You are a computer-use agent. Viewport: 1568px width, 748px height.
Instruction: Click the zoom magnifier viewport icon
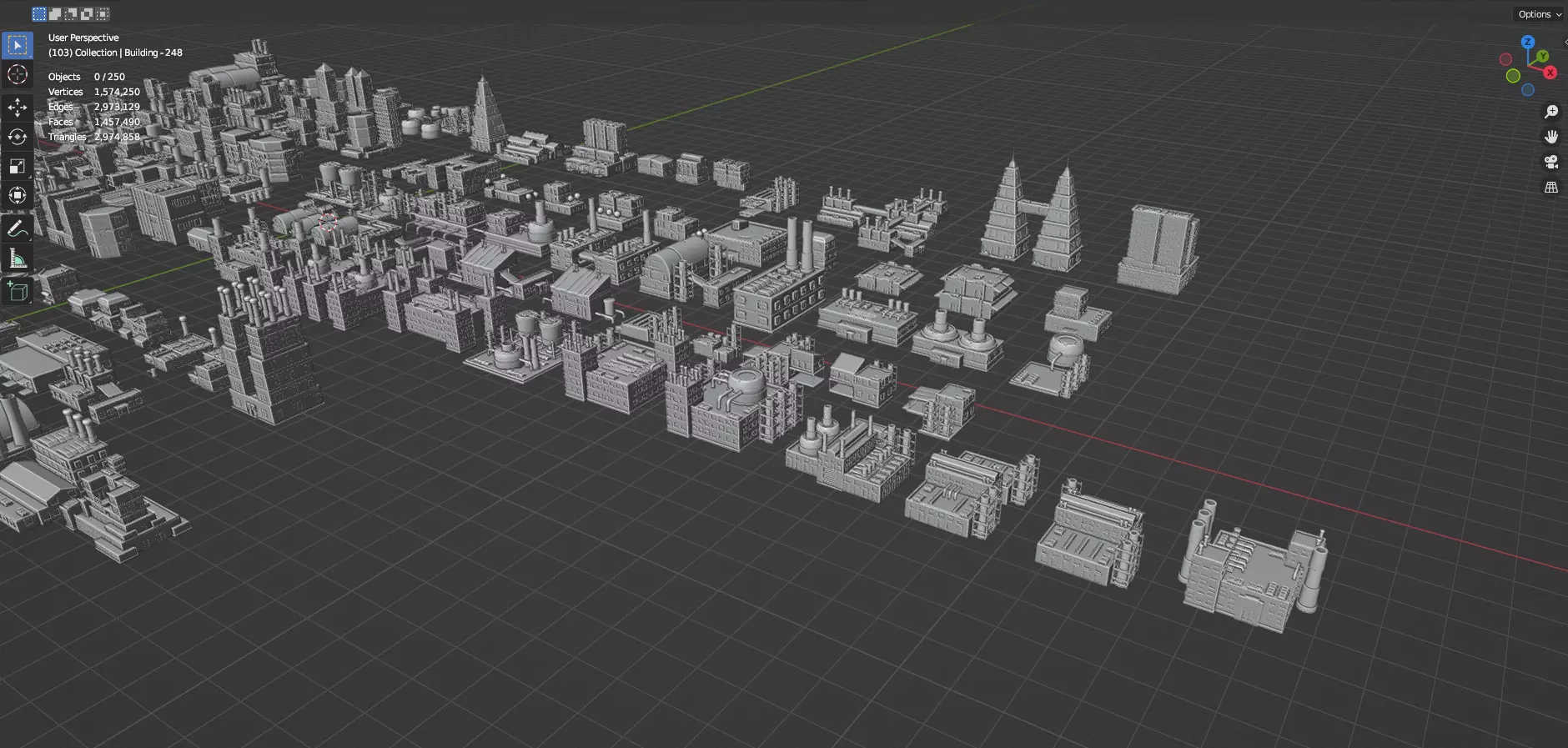pyautogui.click(x=1551, y=112)
